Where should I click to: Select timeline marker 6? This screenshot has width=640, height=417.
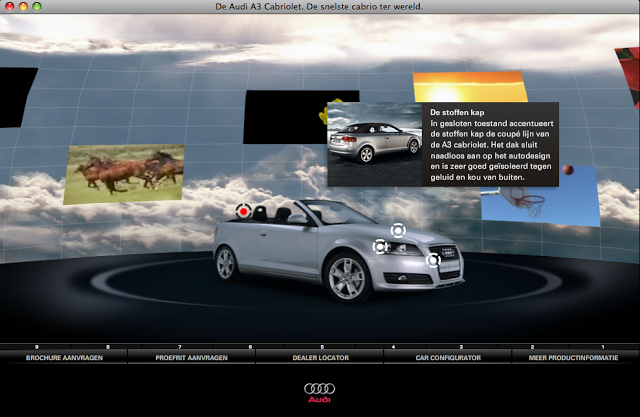click(250, 347)
